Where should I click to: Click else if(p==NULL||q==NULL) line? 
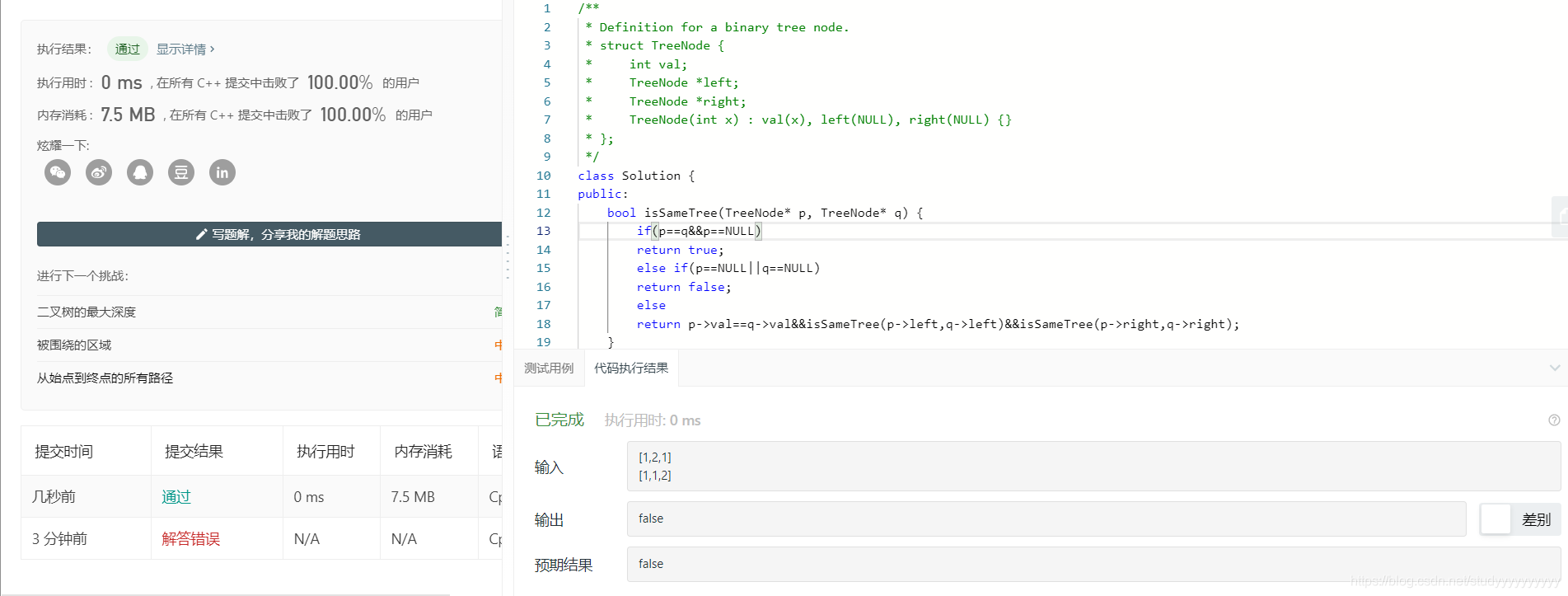pos(728,268)
